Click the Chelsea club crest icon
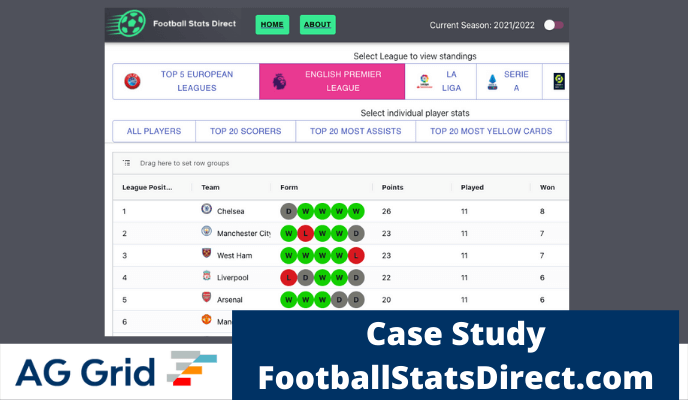Screen dimensions: 688x400 point(207,211)
